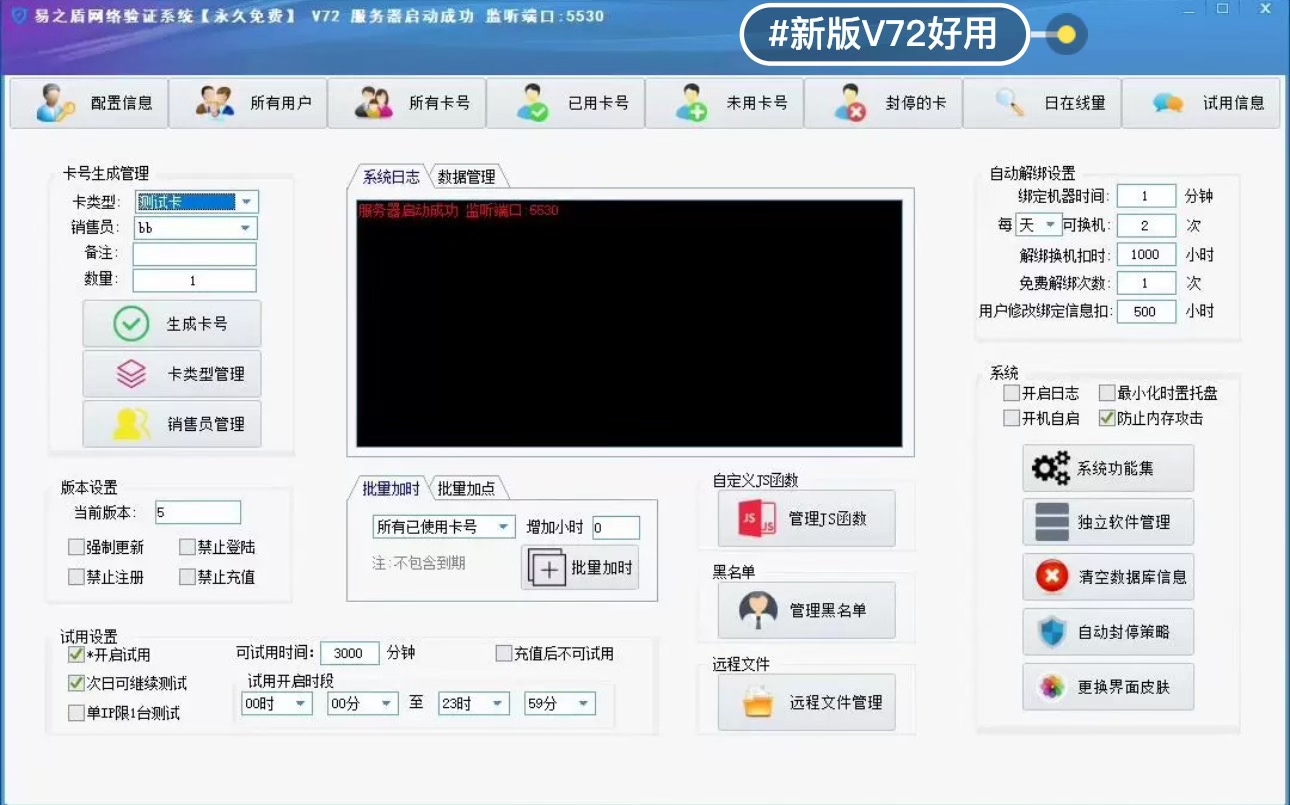
Task: Click the 批量加时 plus-box icon
Action: 547,568
